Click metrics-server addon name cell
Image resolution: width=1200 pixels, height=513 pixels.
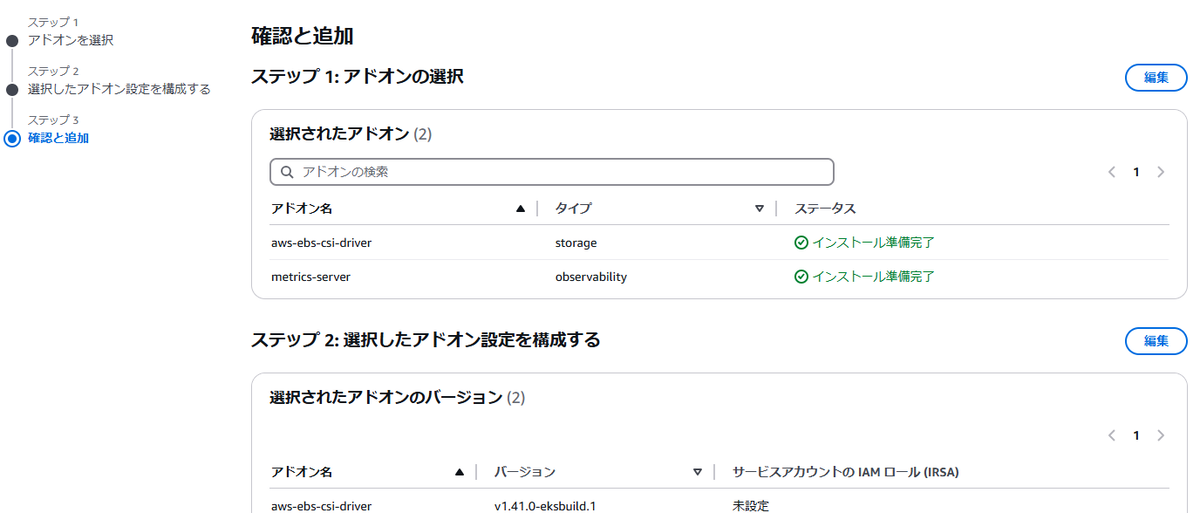(x=311, y=277)
